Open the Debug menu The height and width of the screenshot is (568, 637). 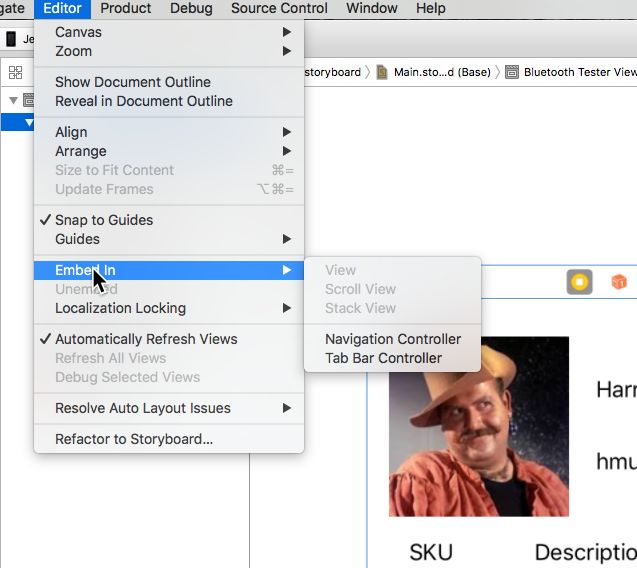(x=191, y=8)
